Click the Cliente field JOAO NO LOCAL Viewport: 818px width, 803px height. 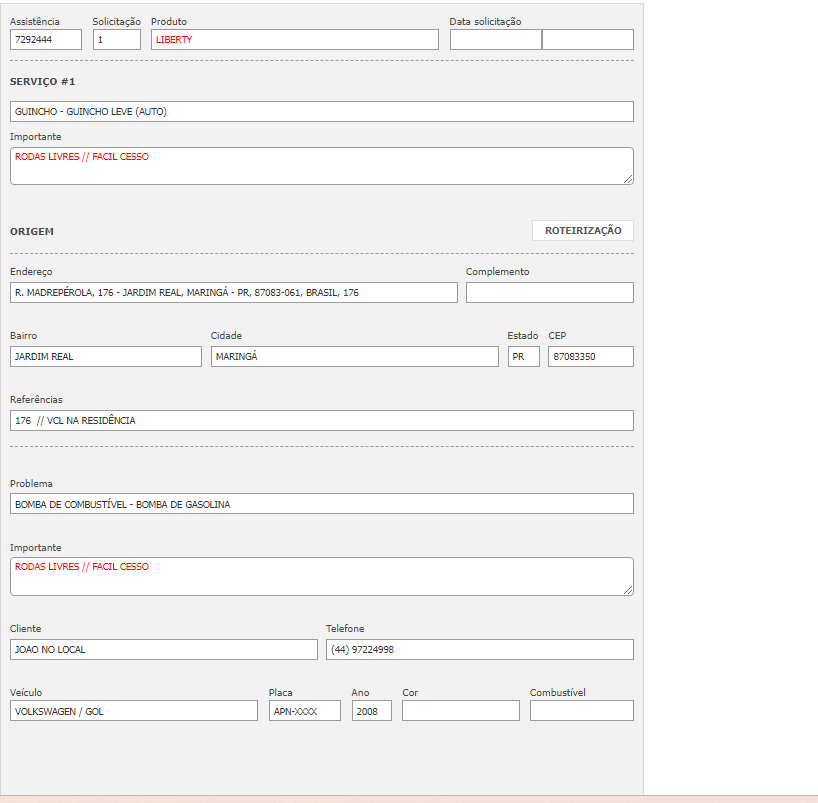click(164, 650)
